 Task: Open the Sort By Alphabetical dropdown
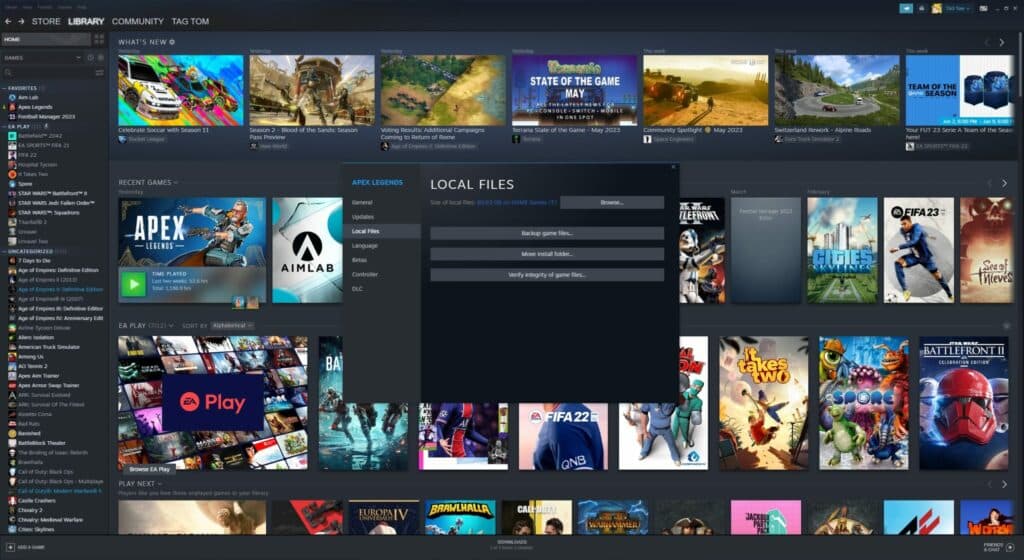point(232,325)
